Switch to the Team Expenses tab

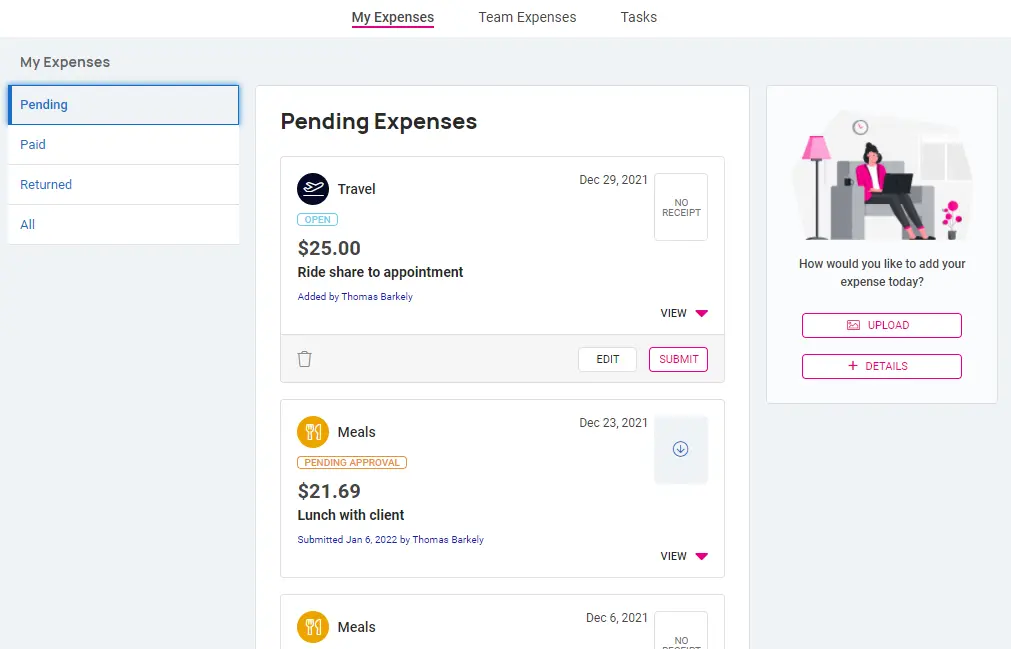point(527,17)
